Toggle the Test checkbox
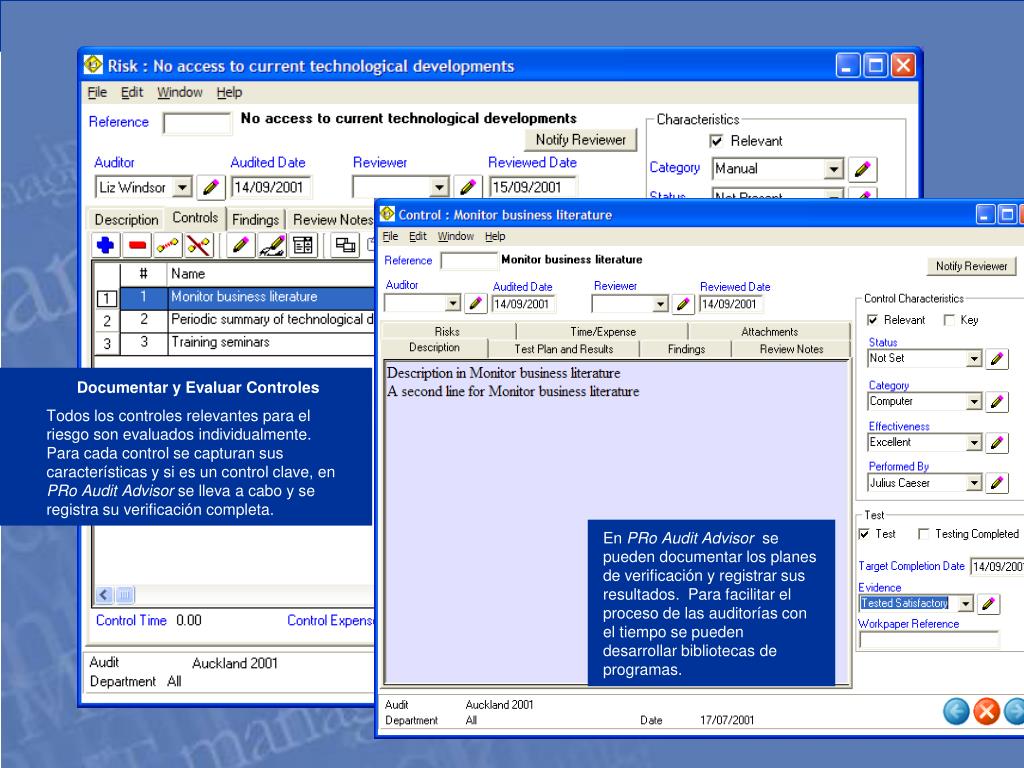Screen dimensions: 1024x768 864,534
